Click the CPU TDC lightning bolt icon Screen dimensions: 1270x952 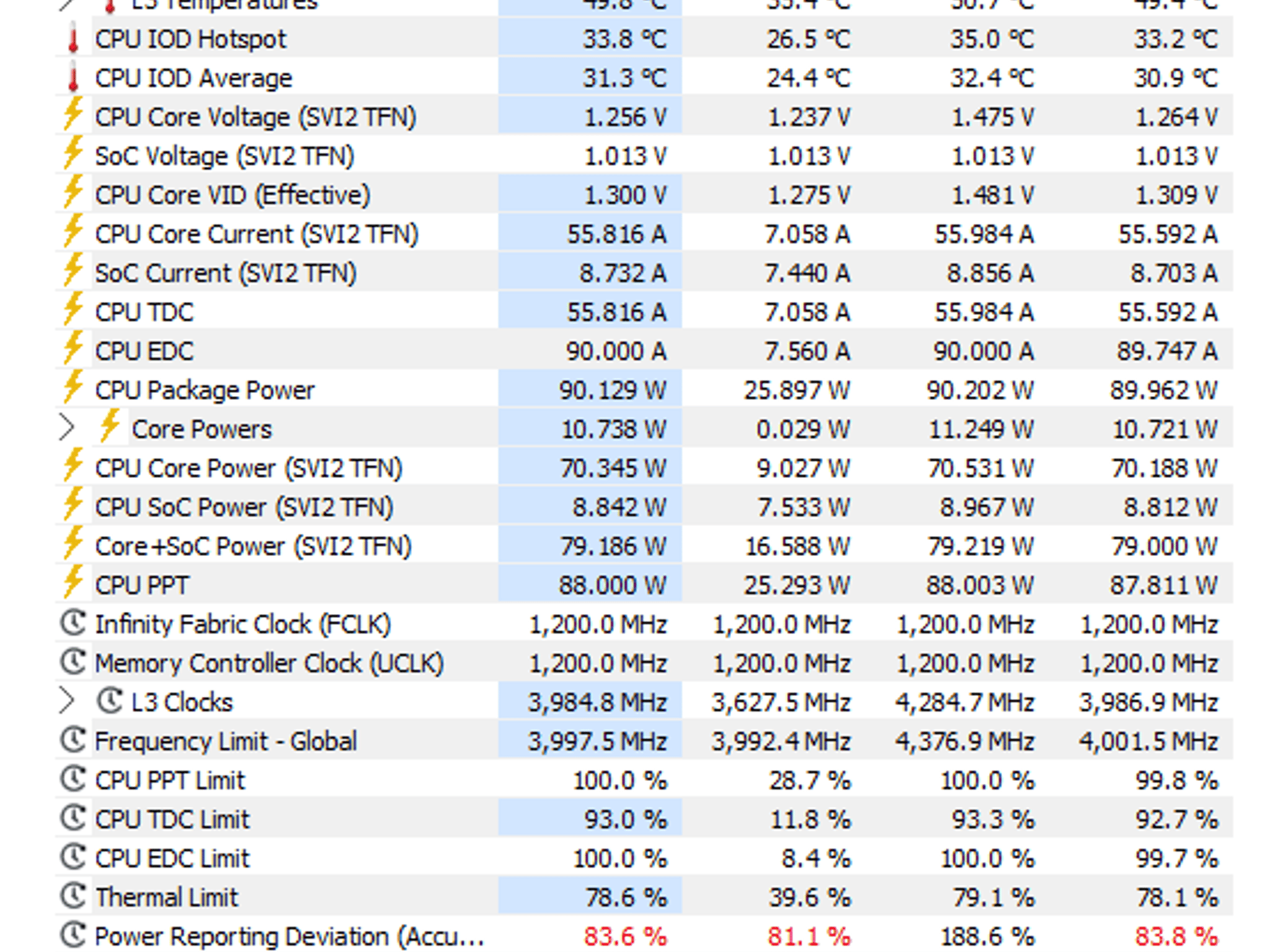coord(73,310)
